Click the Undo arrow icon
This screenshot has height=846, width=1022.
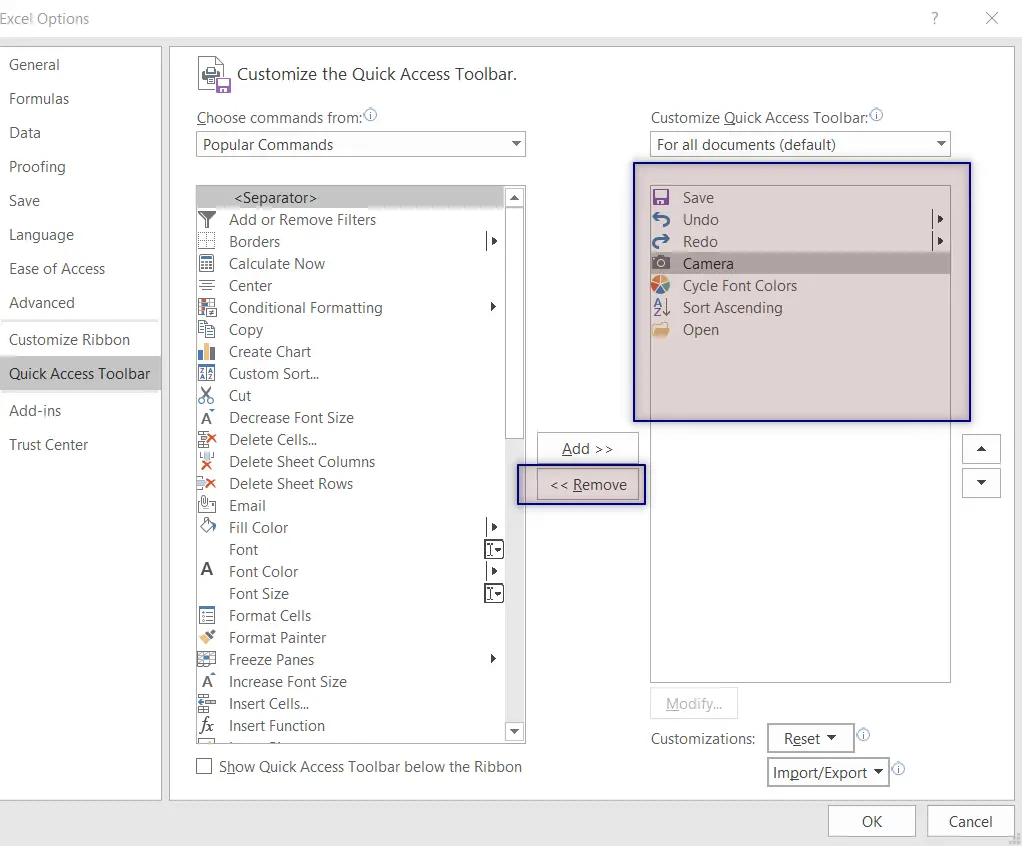click(x=661, y=220)
